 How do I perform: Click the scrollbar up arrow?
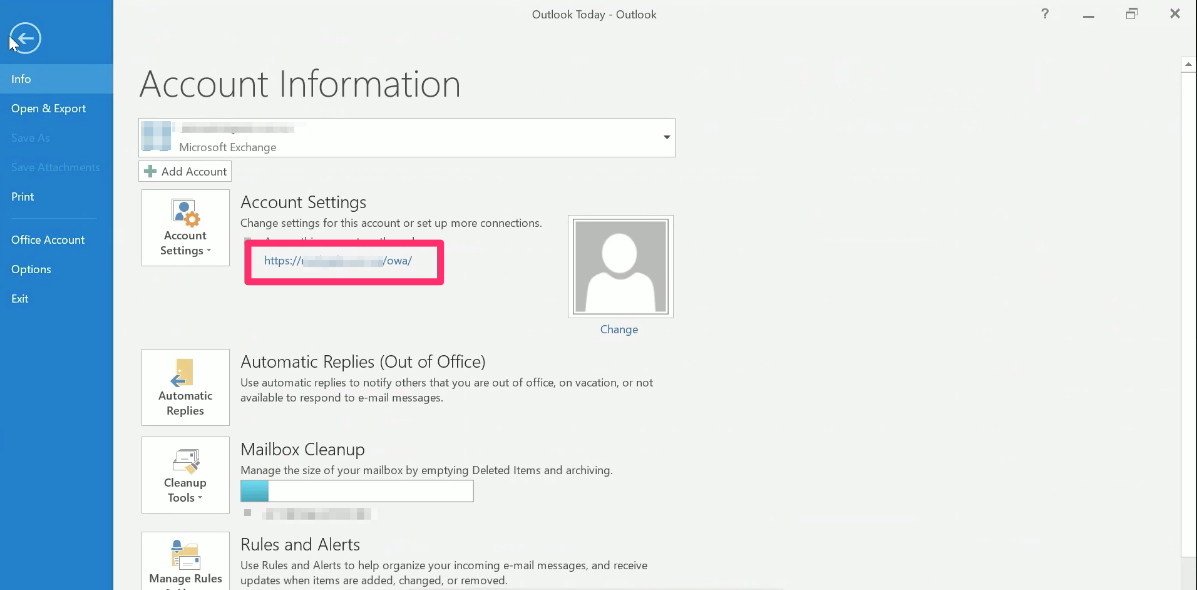pyautogui.click(x=1188, y=64)
